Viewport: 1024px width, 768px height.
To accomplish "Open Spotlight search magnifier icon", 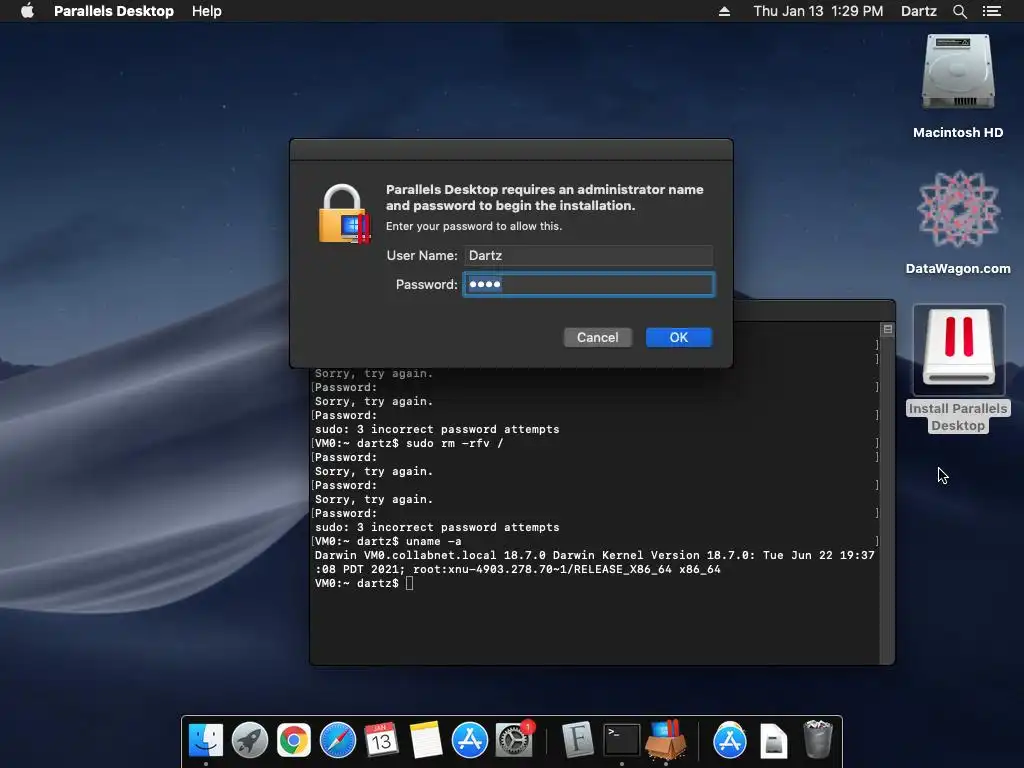I will point(959,11).
